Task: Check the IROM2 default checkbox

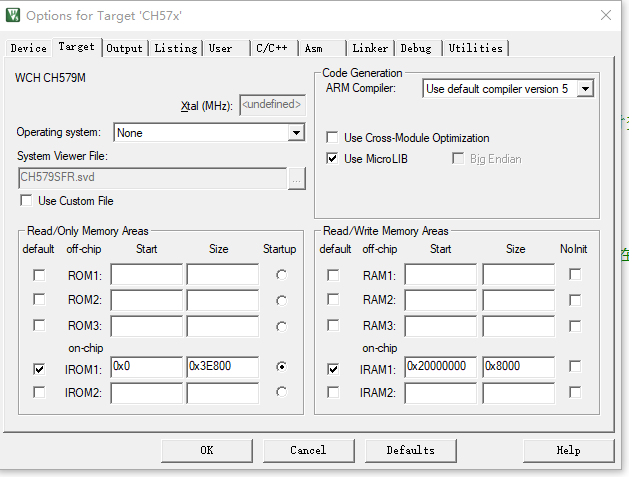Action: [x=39, y=392]
